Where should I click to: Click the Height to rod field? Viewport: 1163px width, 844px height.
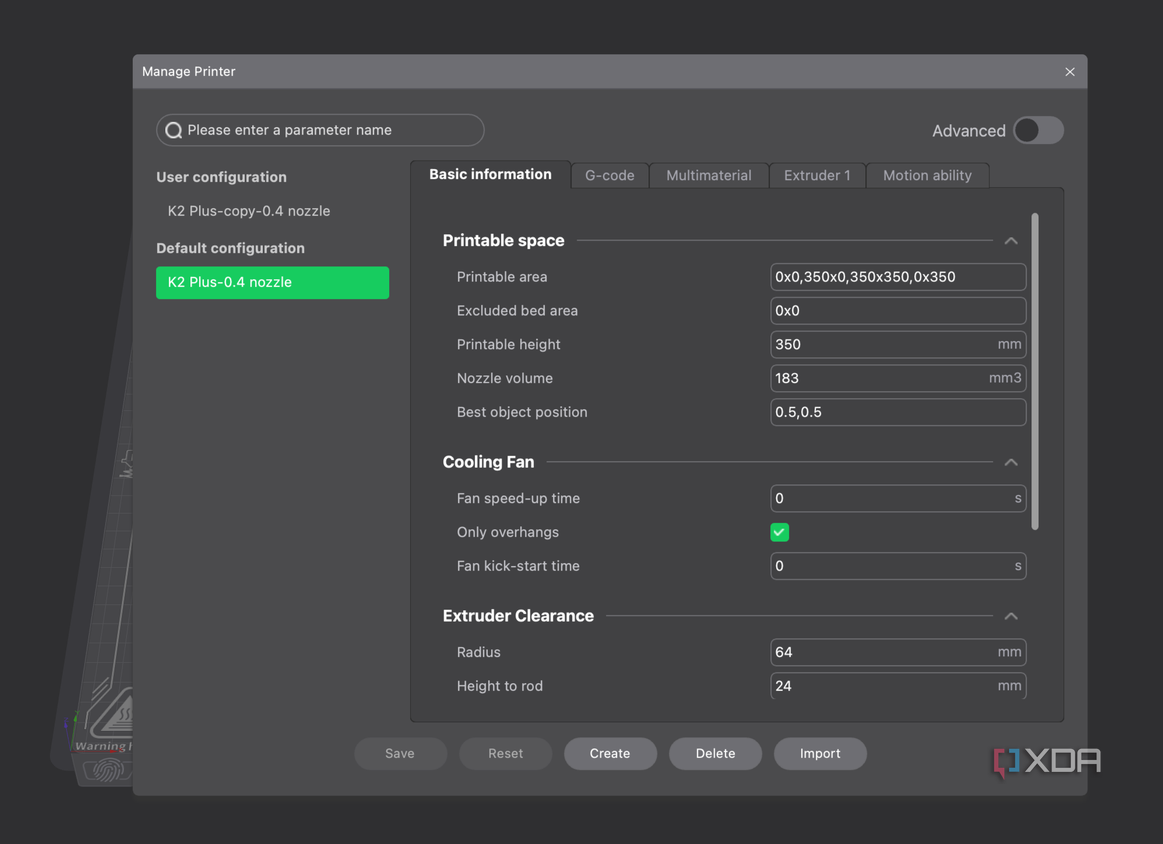coord(898,686)
